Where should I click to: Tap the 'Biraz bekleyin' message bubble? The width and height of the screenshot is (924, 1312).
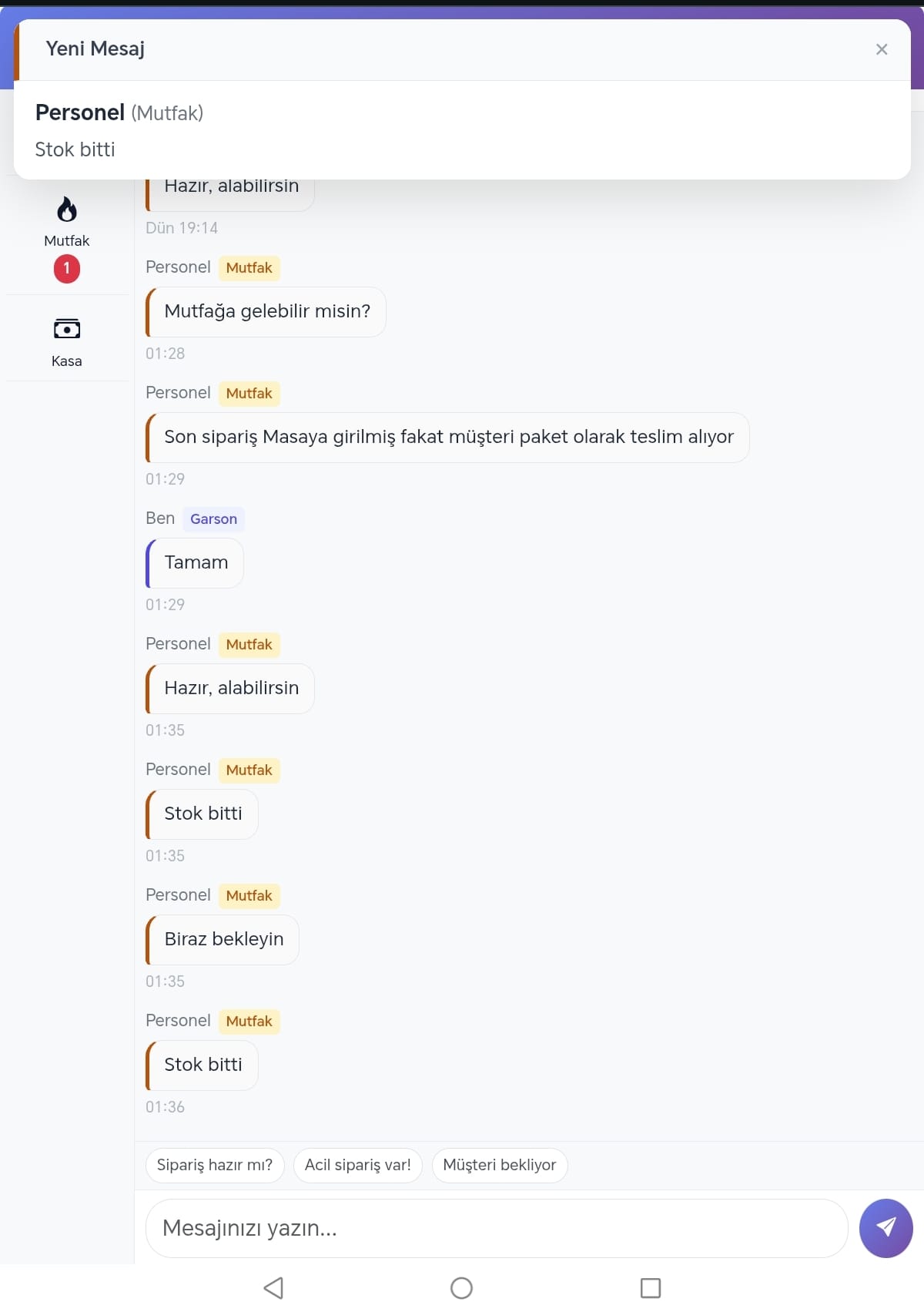[223, 940]
